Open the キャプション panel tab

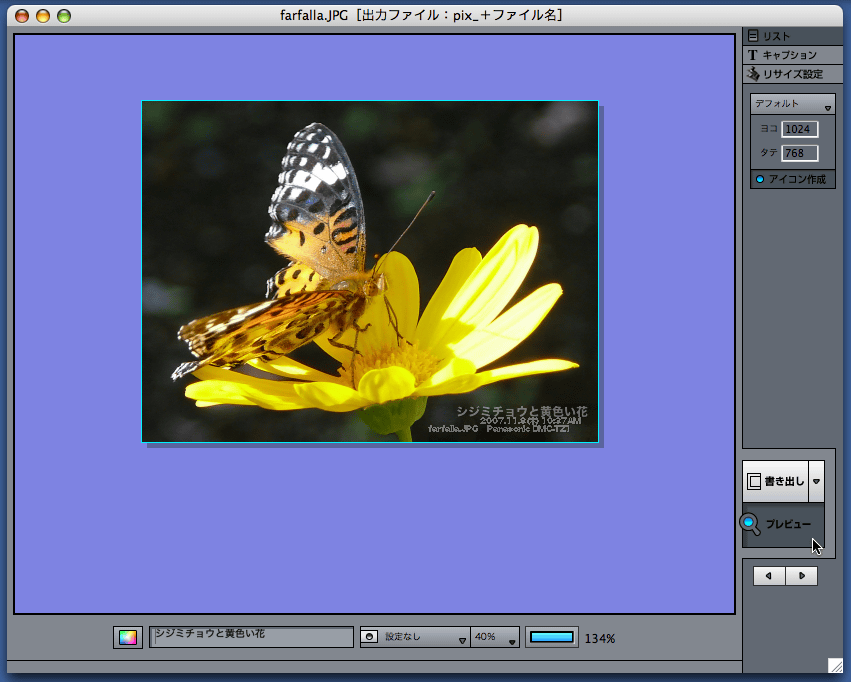coord(792,55)
